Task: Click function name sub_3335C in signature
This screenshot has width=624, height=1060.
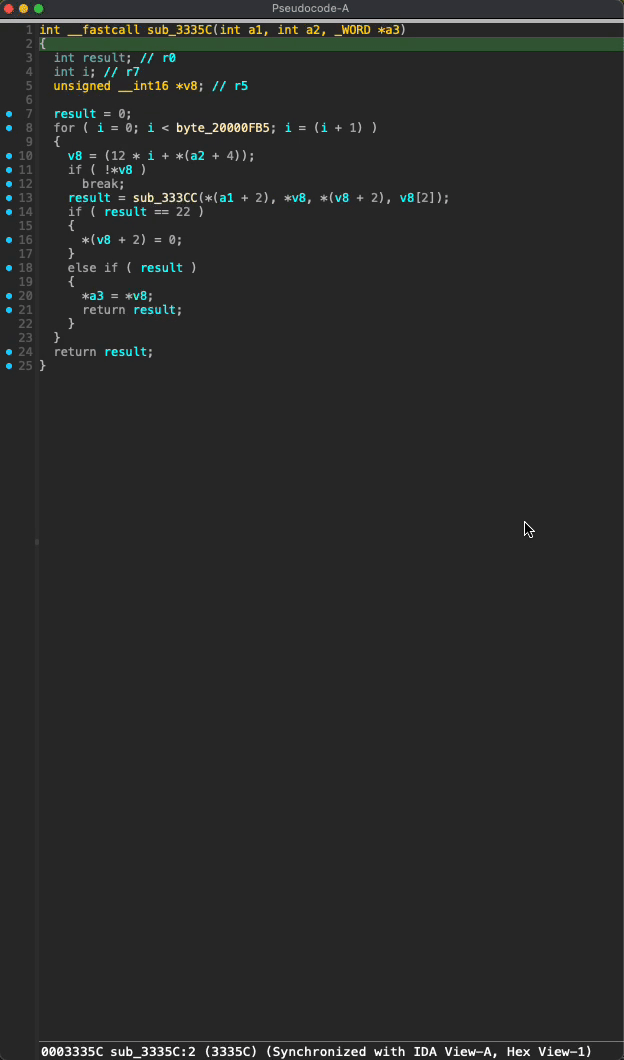Action: click(x=179, y=30)
